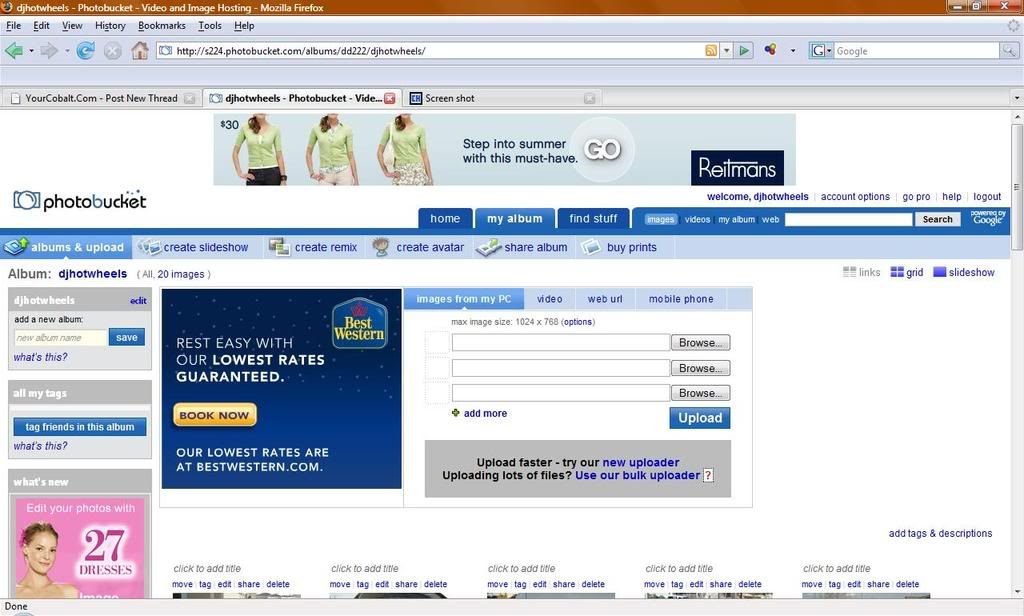Open the back button history dropdown
Viewport: 1024px width, 616px height.
(31, 50)
